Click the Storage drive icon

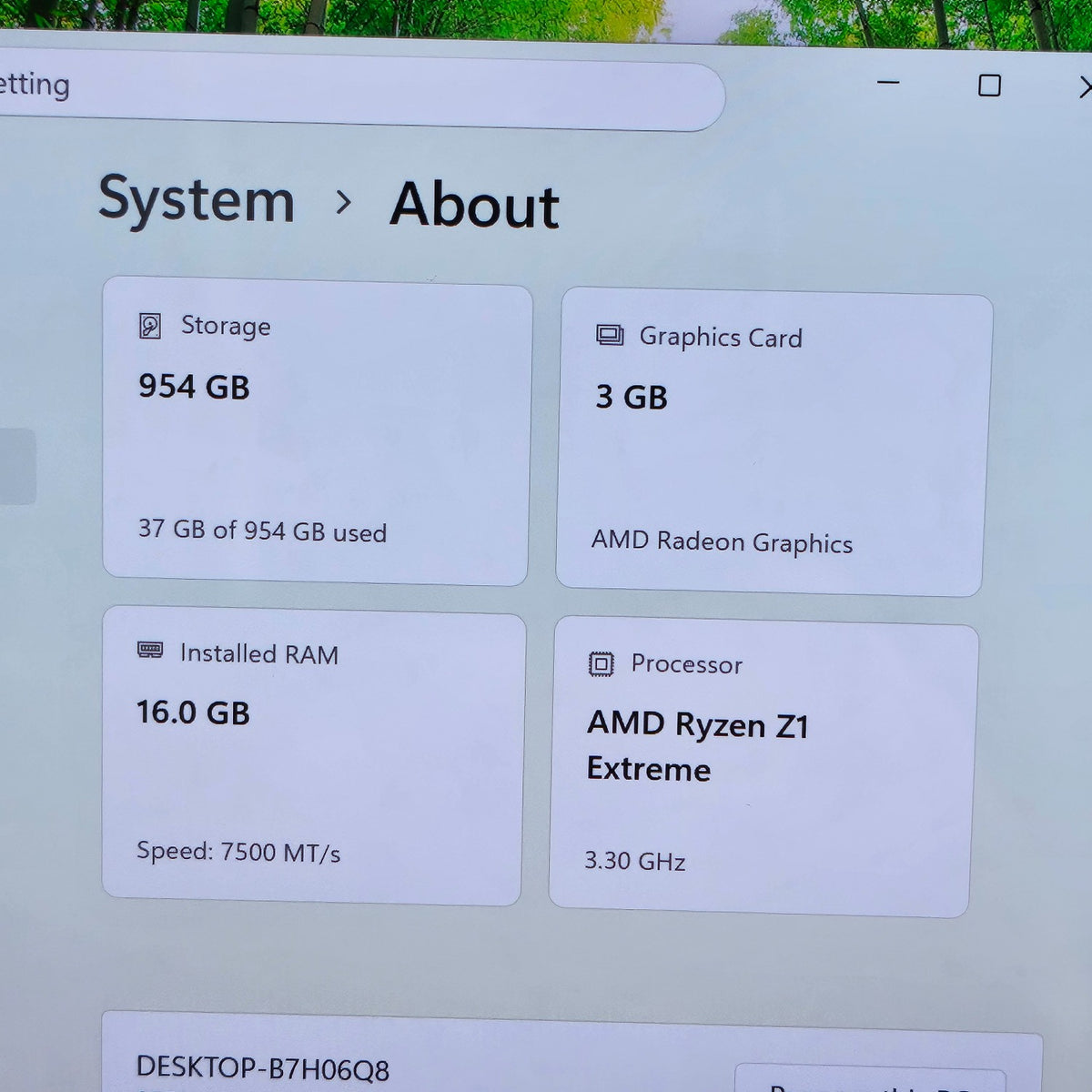click(150, 326)
